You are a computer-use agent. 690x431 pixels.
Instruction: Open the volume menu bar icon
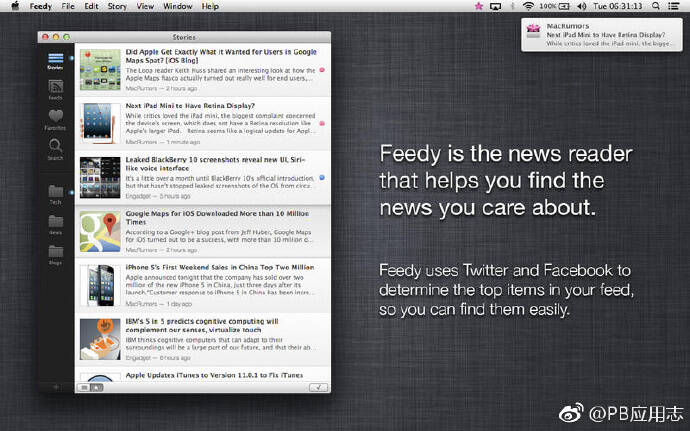tap(582, 6)
